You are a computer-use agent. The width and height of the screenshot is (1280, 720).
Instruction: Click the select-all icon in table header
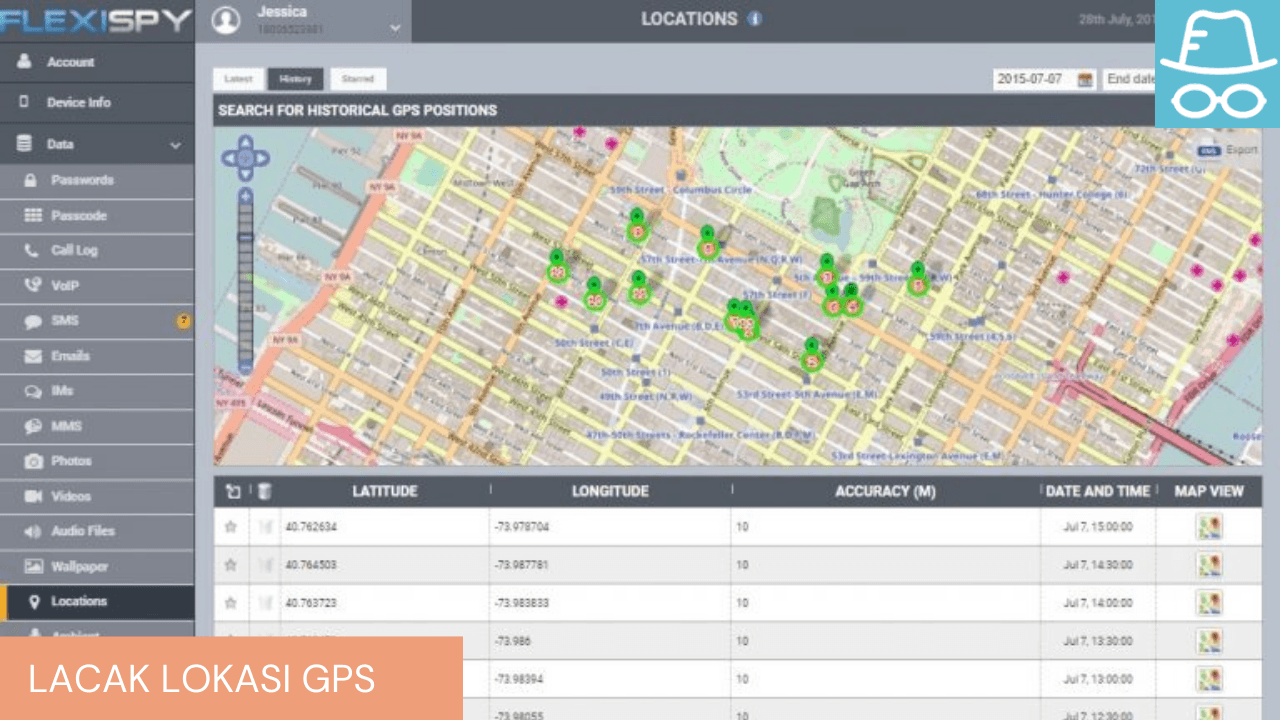232,491
